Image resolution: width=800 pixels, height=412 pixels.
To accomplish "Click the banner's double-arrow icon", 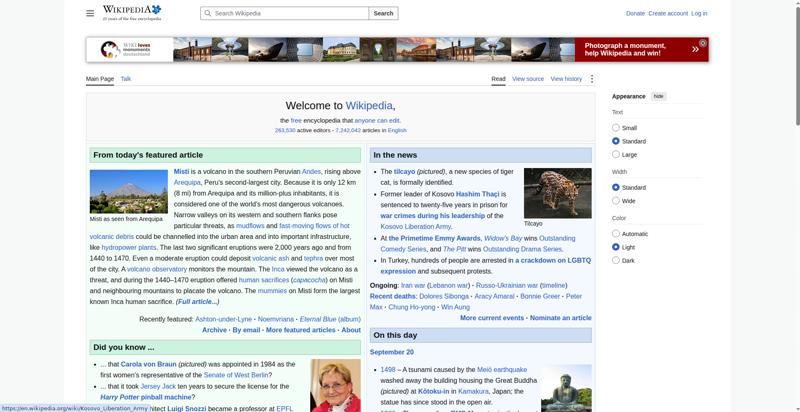I will coord(695,49).
